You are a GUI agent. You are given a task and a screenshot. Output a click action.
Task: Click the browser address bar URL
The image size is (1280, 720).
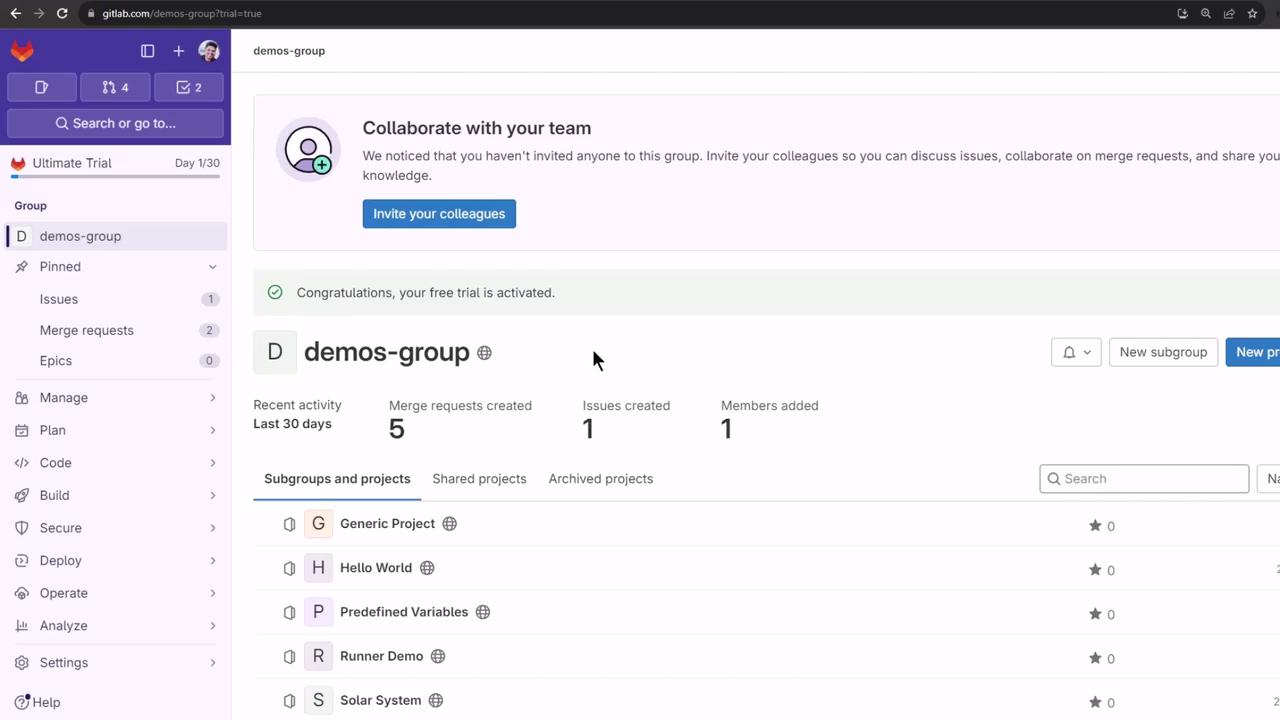point(182,13)
